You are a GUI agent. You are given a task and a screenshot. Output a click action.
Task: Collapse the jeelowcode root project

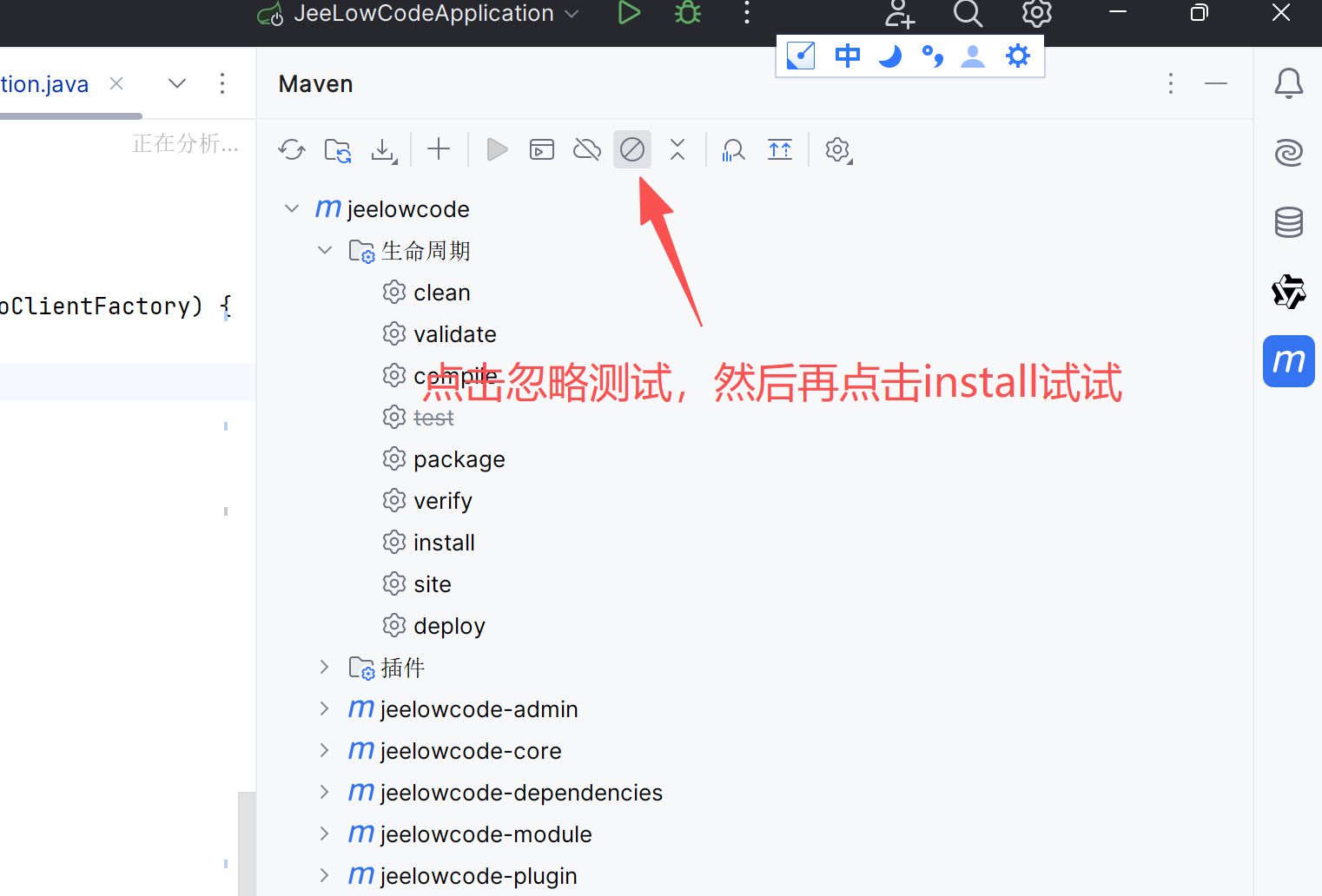point(292,208)
